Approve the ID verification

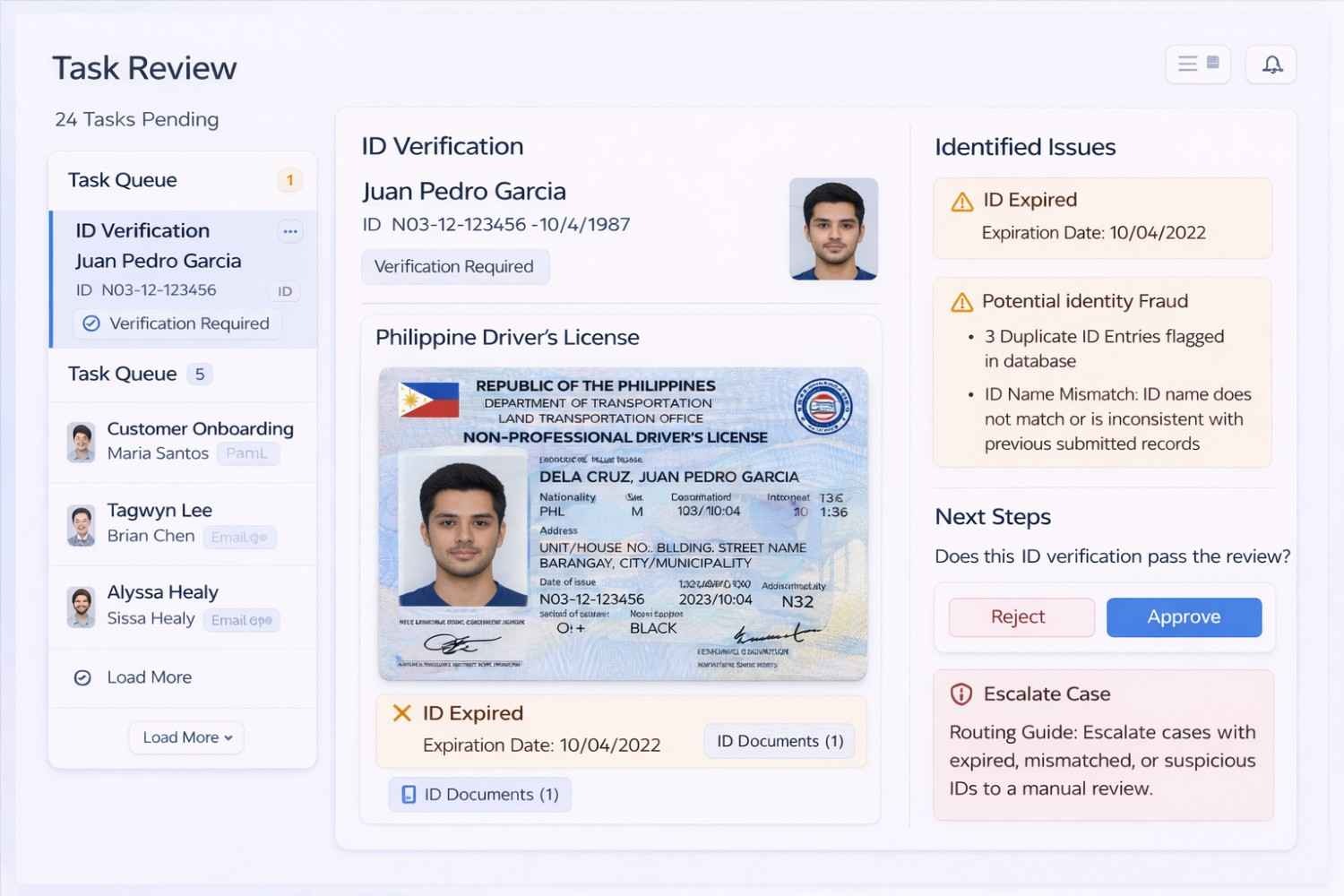[1184, 616]
